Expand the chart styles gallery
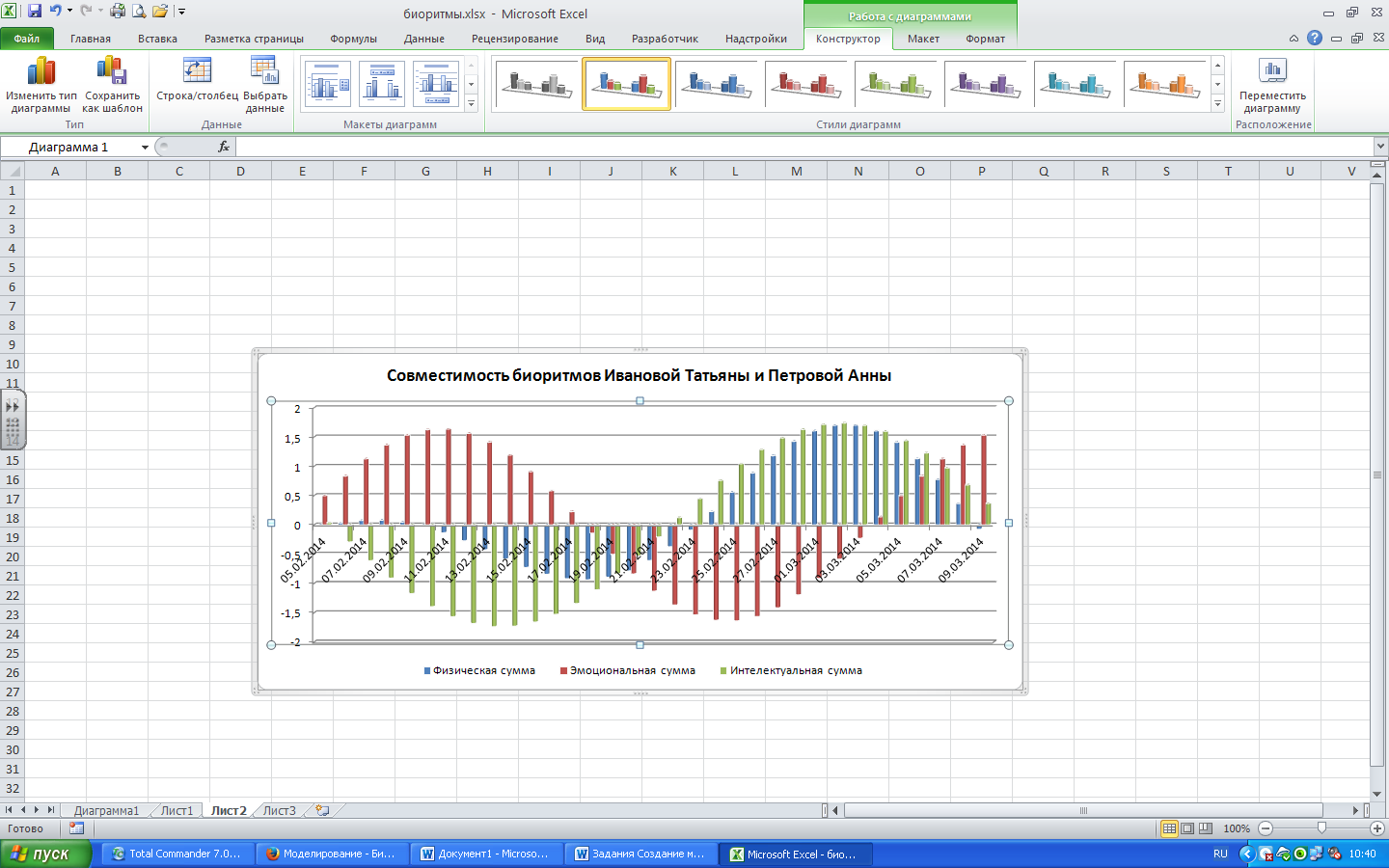The width and height of the screenshot is (1389, 868). tap(1217, 102)
